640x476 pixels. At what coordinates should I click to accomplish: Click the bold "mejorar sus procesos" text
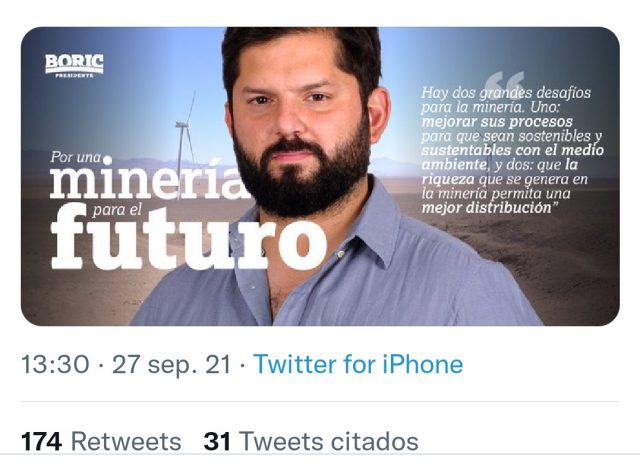[497, 122]
